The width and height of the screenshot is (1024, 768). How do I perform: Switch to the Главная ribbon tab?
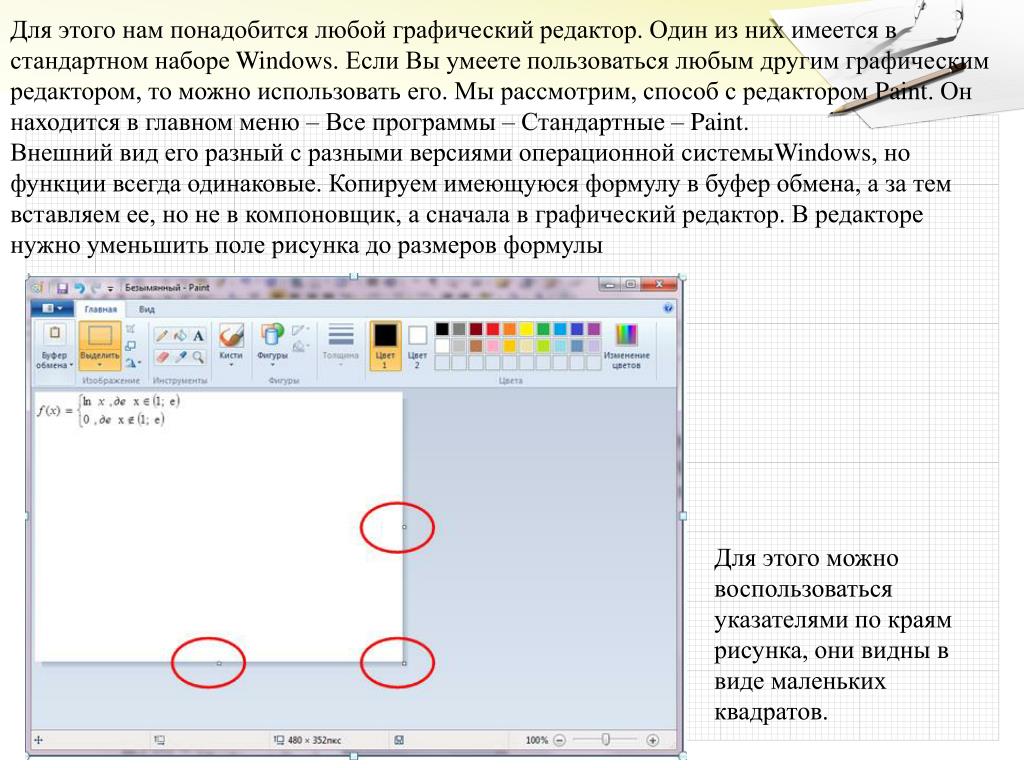(x=101, y=309)
